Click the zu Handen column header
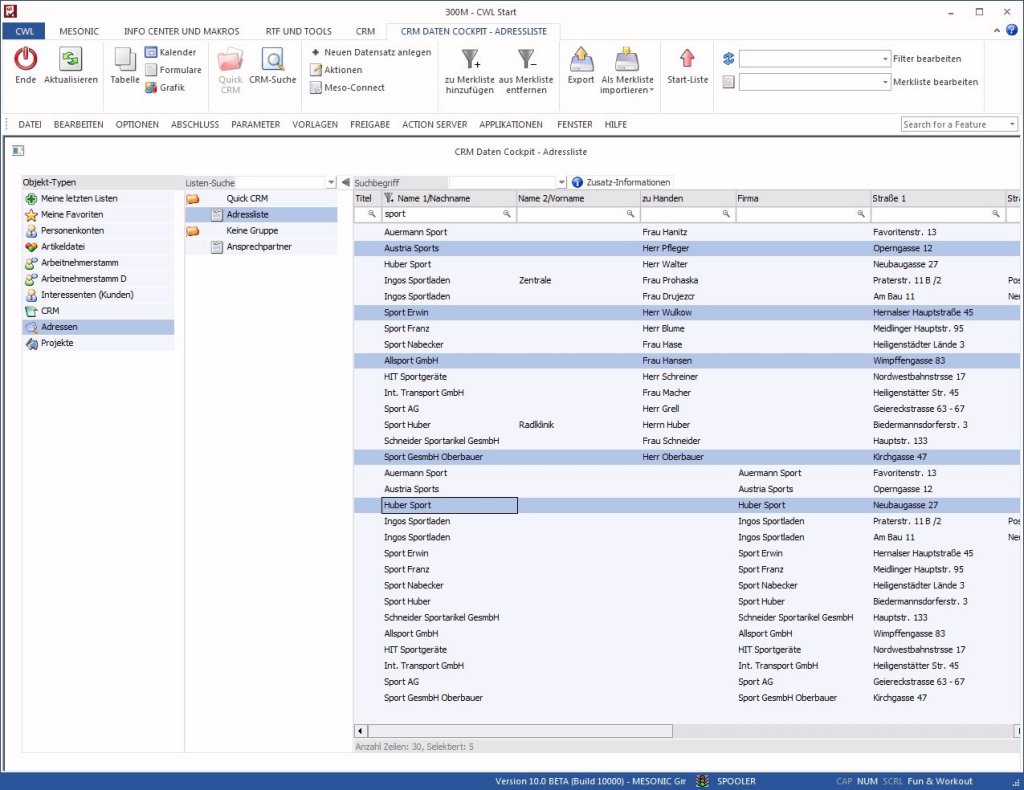1024x790 pixels. [x=688, y=198]
